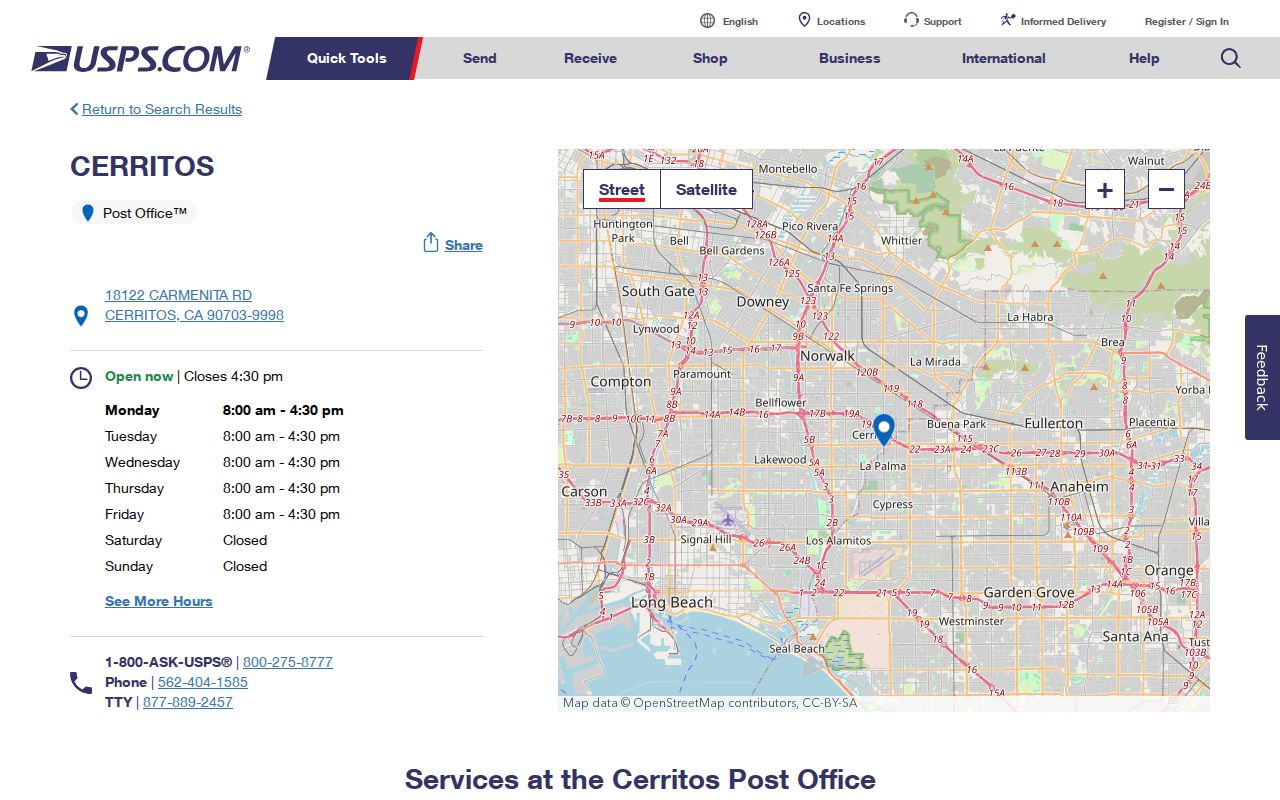Click the Informed Delivery link text
Screen dimensions: 1280x800
tap(1063, 21)
